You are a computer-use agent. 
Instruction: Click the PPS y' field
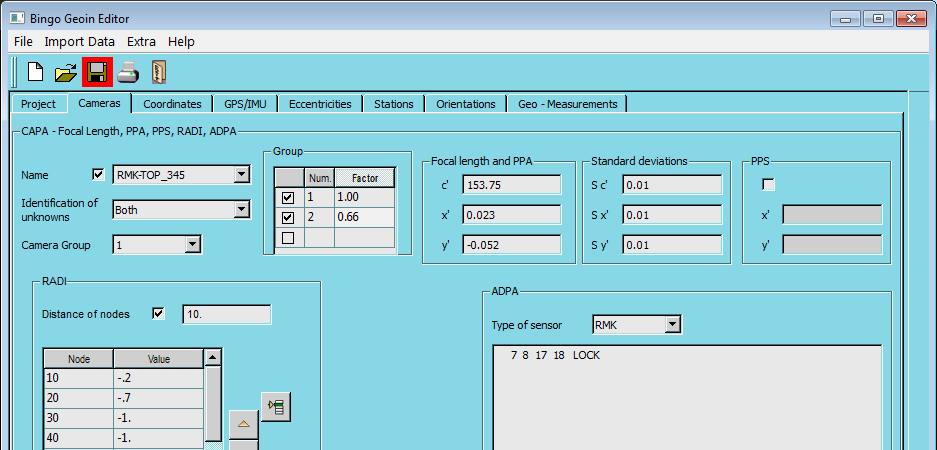coord(832,244)
